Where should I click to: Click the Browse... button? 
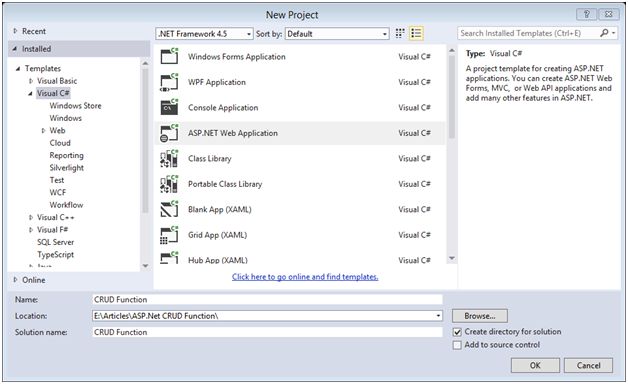coord(480,316)
